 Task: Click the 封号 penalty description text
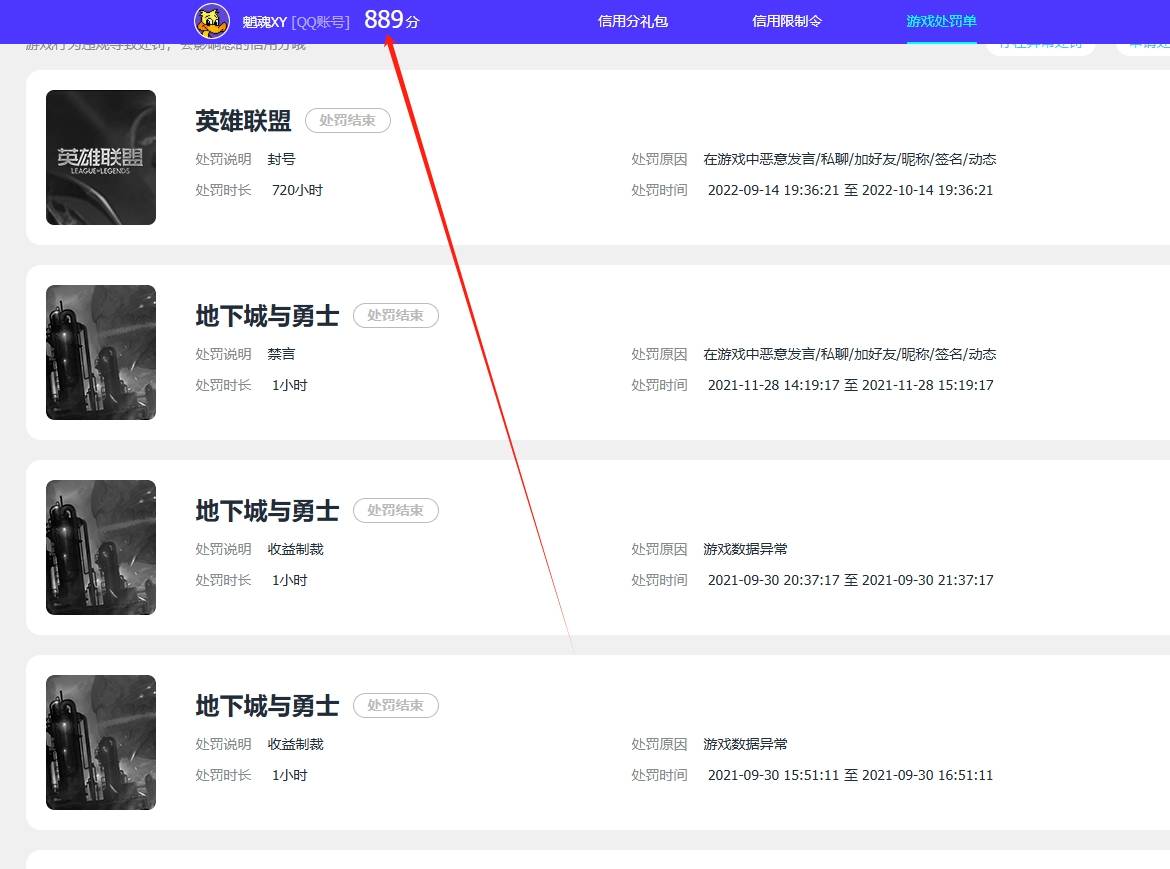281,158
